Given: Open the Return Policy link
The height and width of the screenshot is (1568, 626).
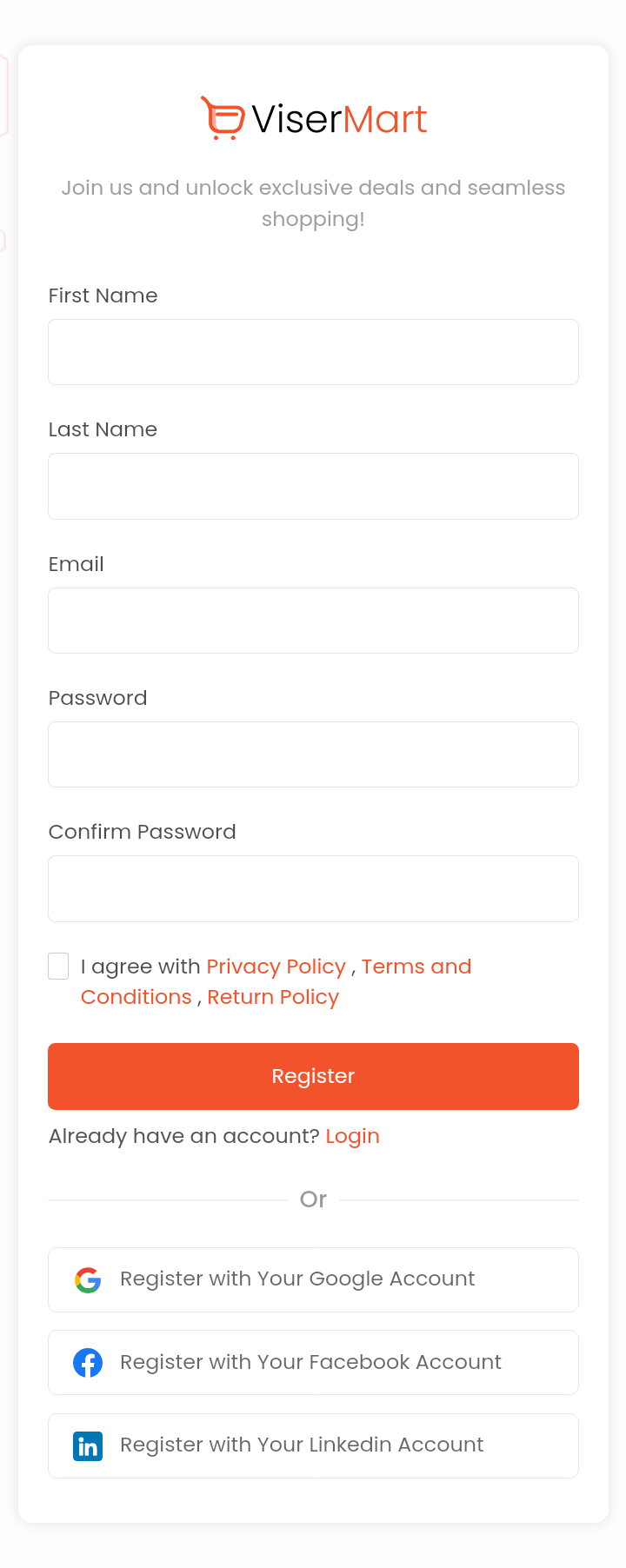Looking at the screenshot, I should [x=273, y=997].
